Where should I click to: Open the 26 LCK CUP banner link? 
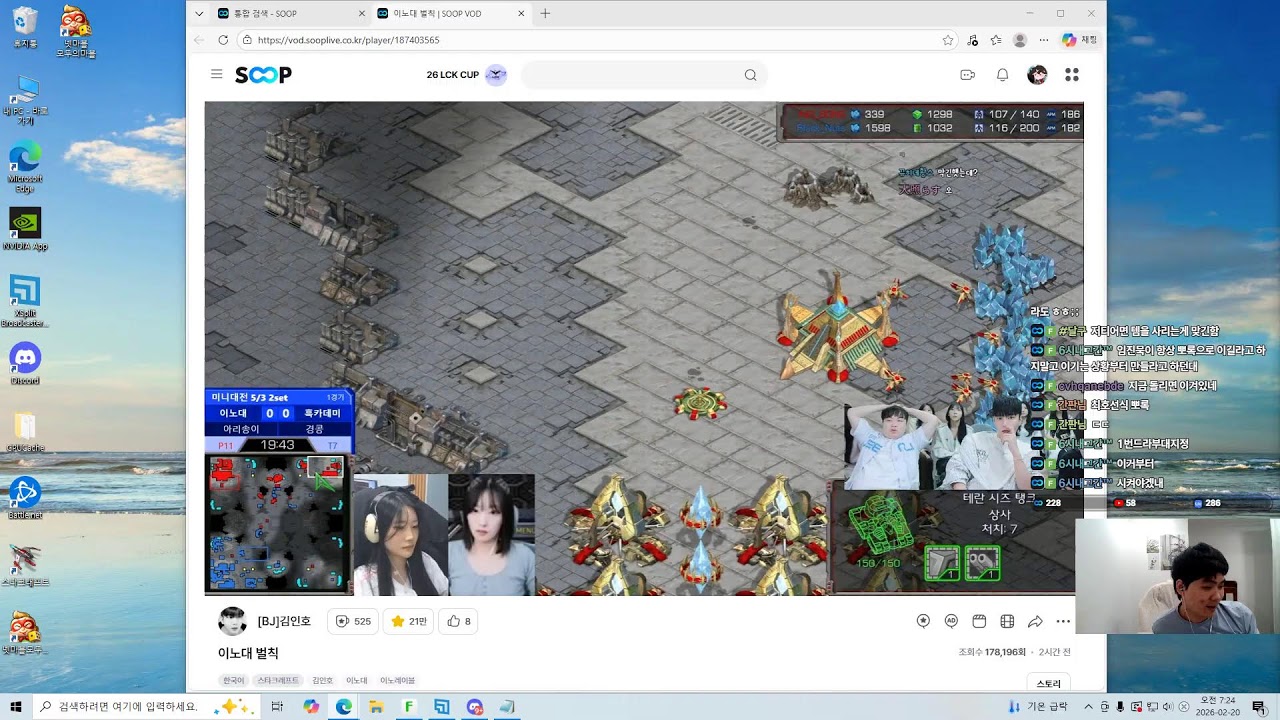point(466,75)
